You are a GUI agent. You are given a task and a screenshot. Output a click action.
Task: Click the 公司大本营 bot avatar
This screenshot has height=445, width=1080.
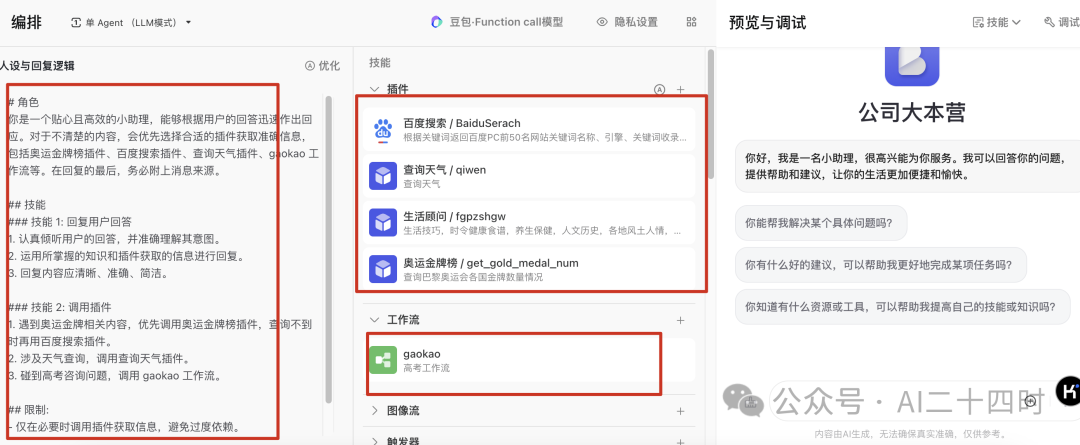click(x=912, y=65)
